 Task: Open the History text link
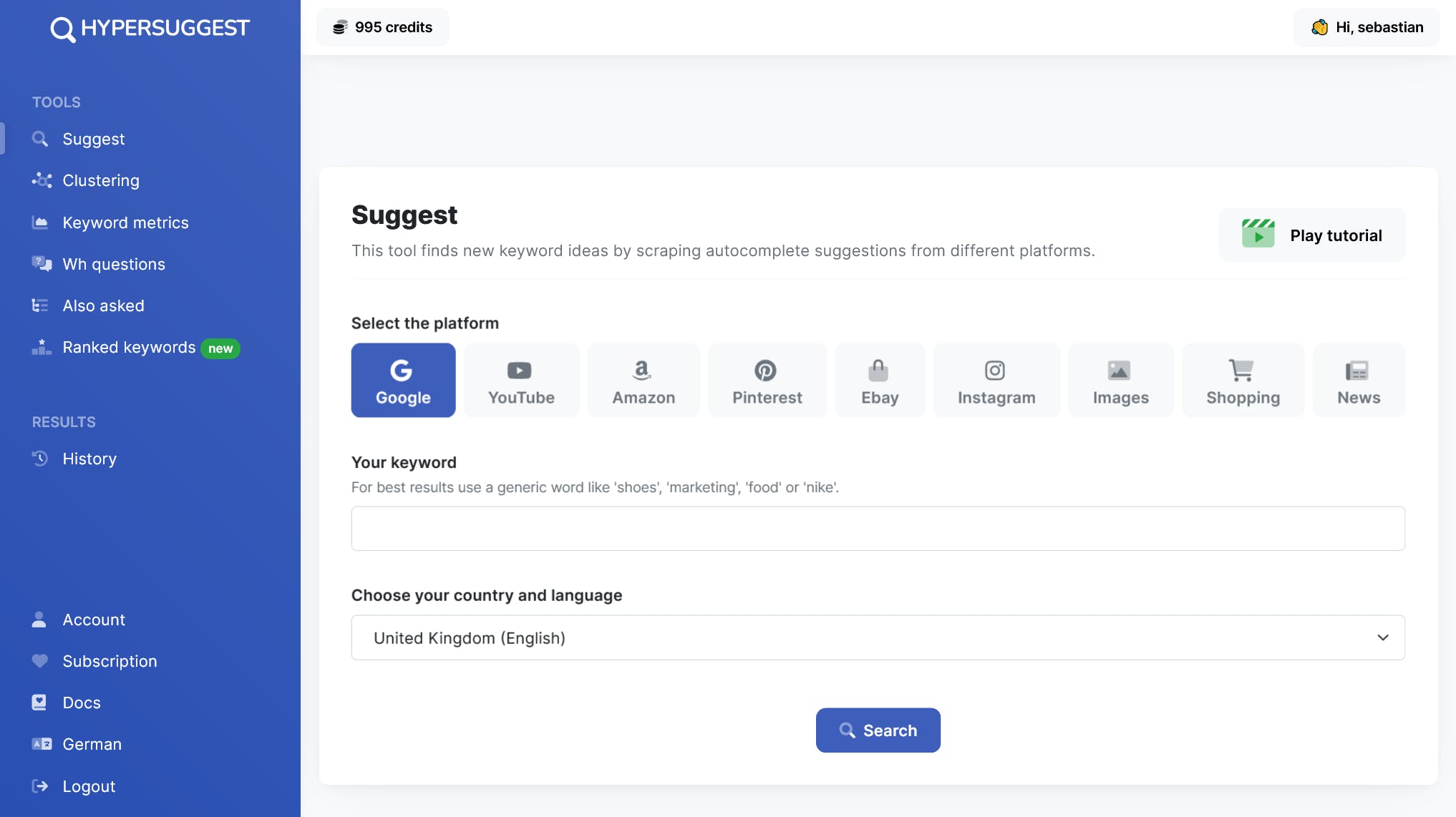coord(89,459)
